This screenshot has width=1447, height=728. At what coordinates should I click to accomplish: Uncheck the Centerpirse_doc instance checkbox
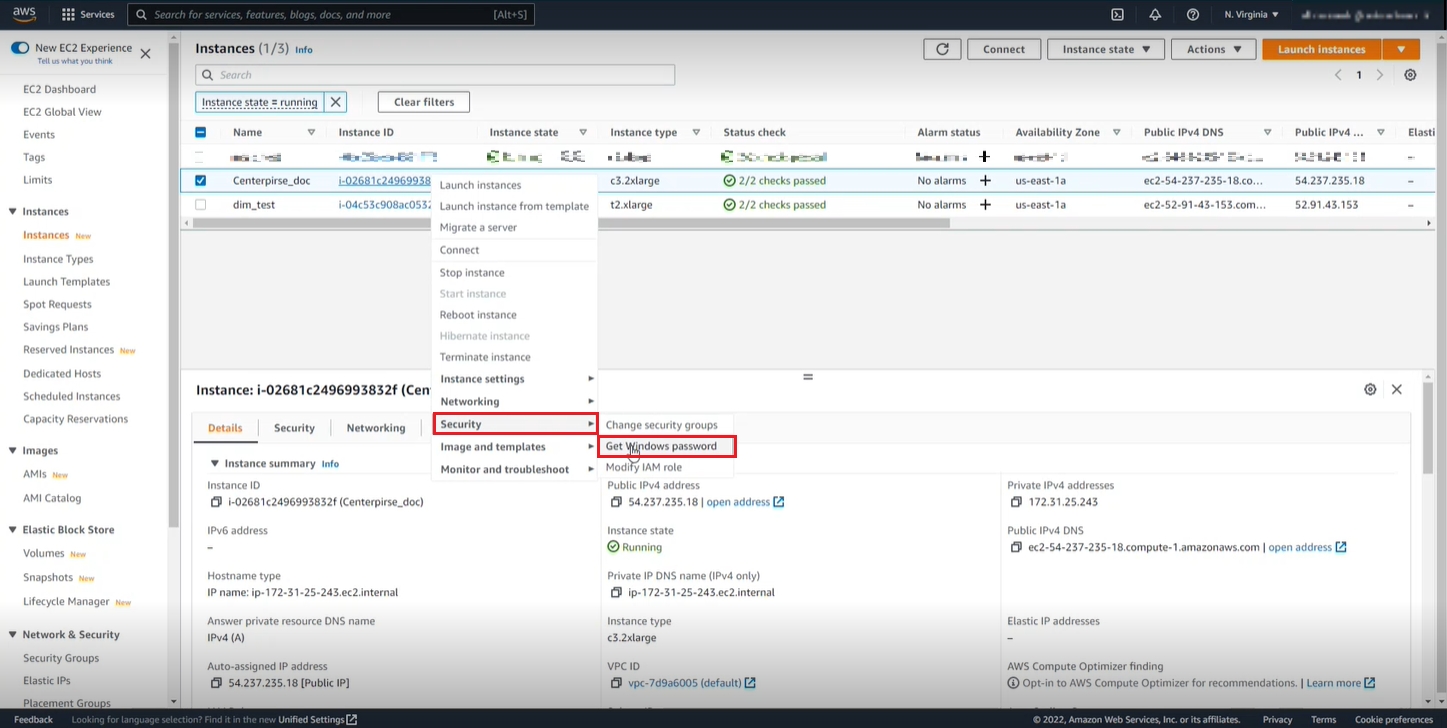(201, 181)
